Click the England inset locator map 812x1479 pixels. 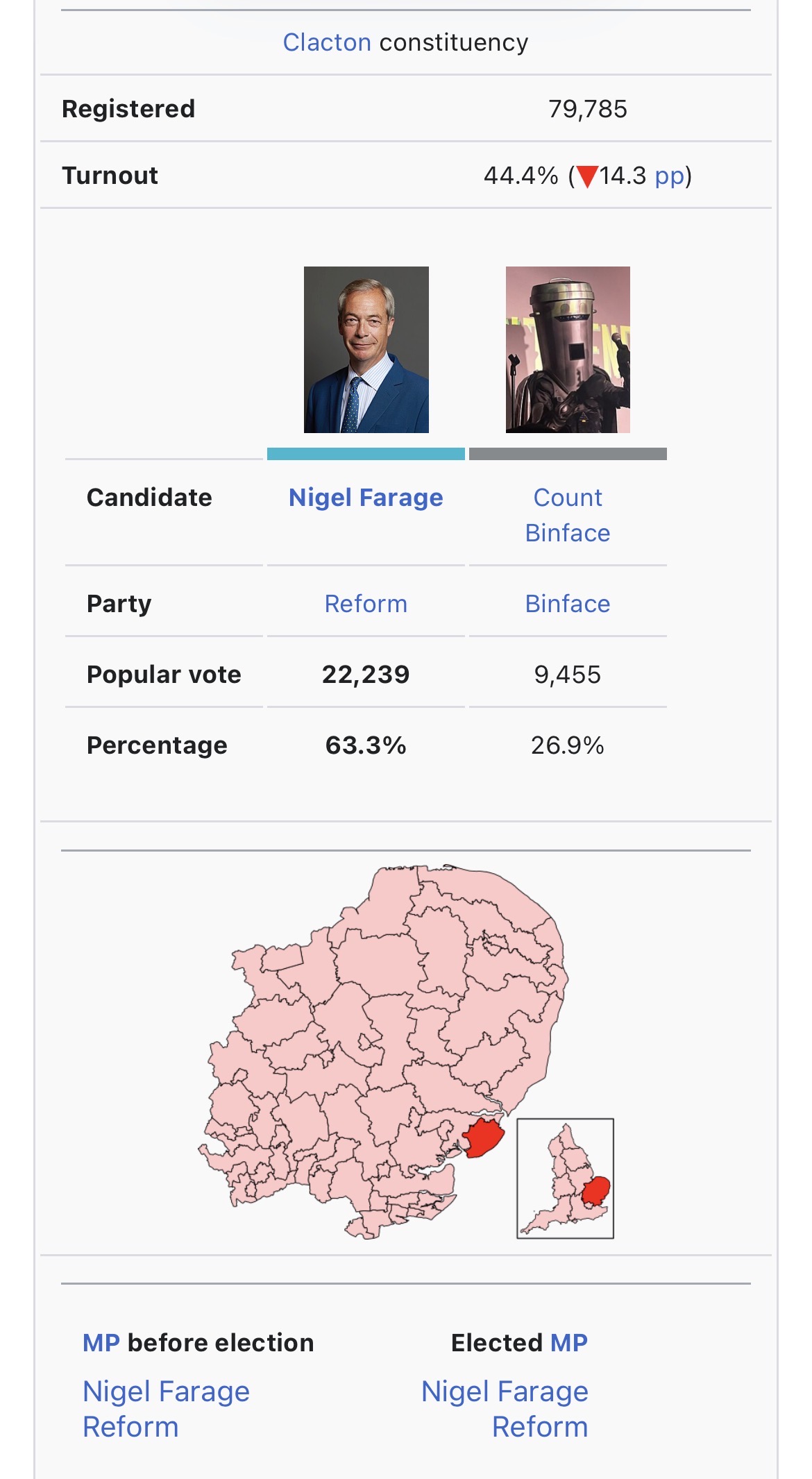click(x=566, y=1178)
